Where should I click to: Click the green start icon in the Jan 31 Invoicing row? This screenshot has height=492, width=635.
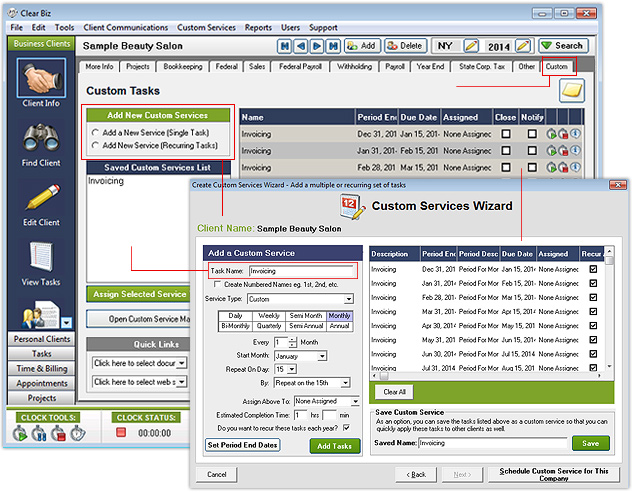551,151
